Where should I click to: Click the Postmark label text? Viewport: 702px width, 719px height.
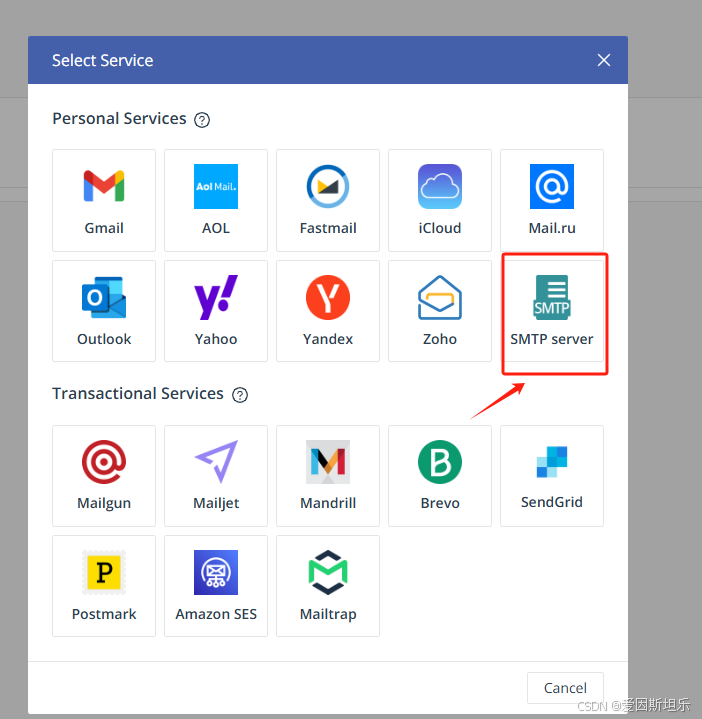pyautogui.click(x=104, y=614)
